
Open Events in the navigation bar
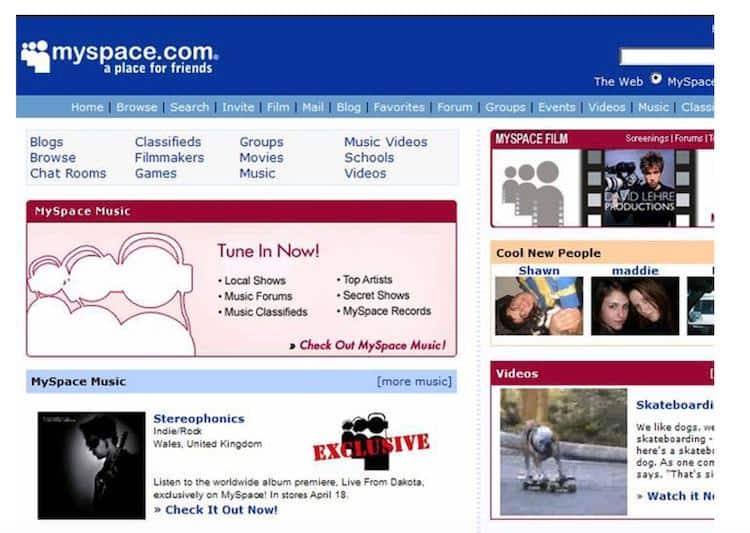557,107
